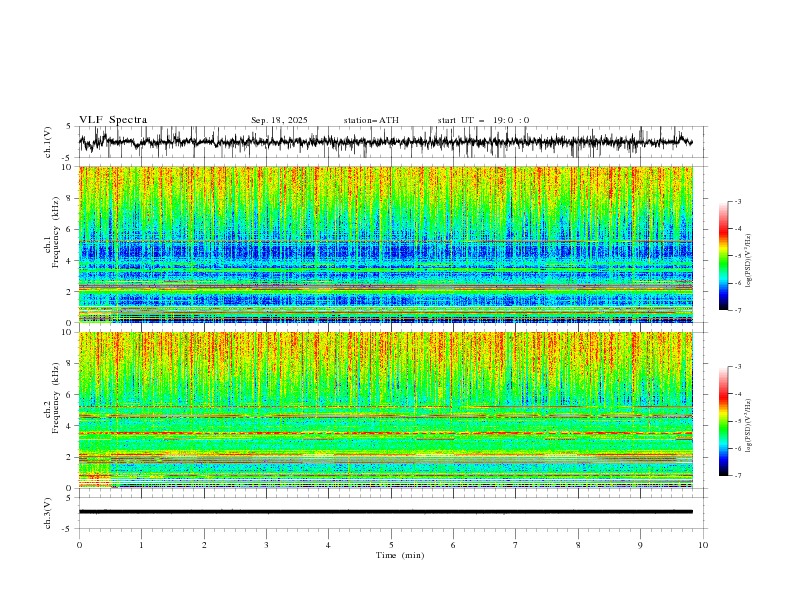
Task: Click time axis tick label "6"
Action: pyautogui.click(x=453, y=545)
